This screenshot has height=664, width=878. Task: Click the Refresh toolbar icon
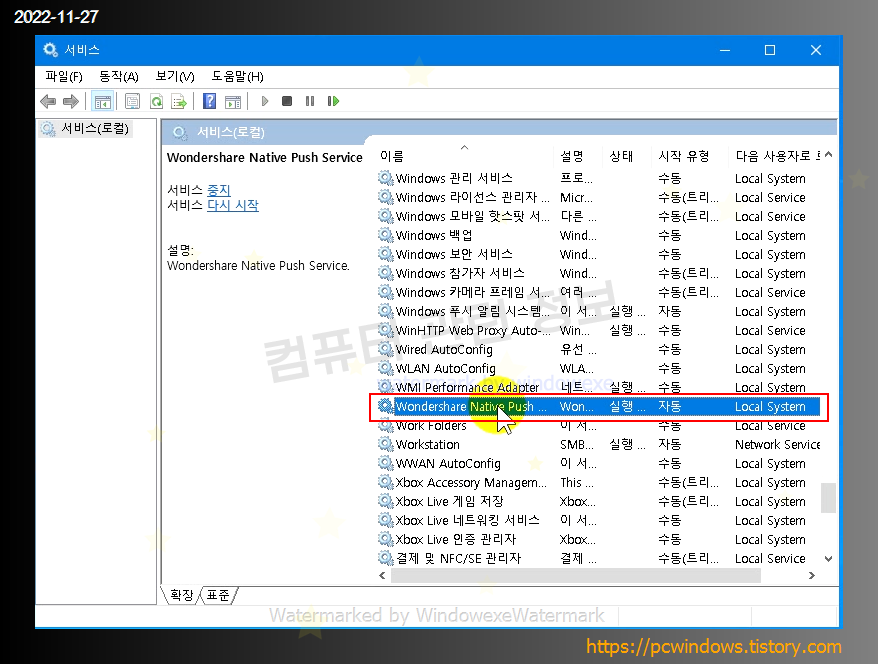tap(156, 101)
